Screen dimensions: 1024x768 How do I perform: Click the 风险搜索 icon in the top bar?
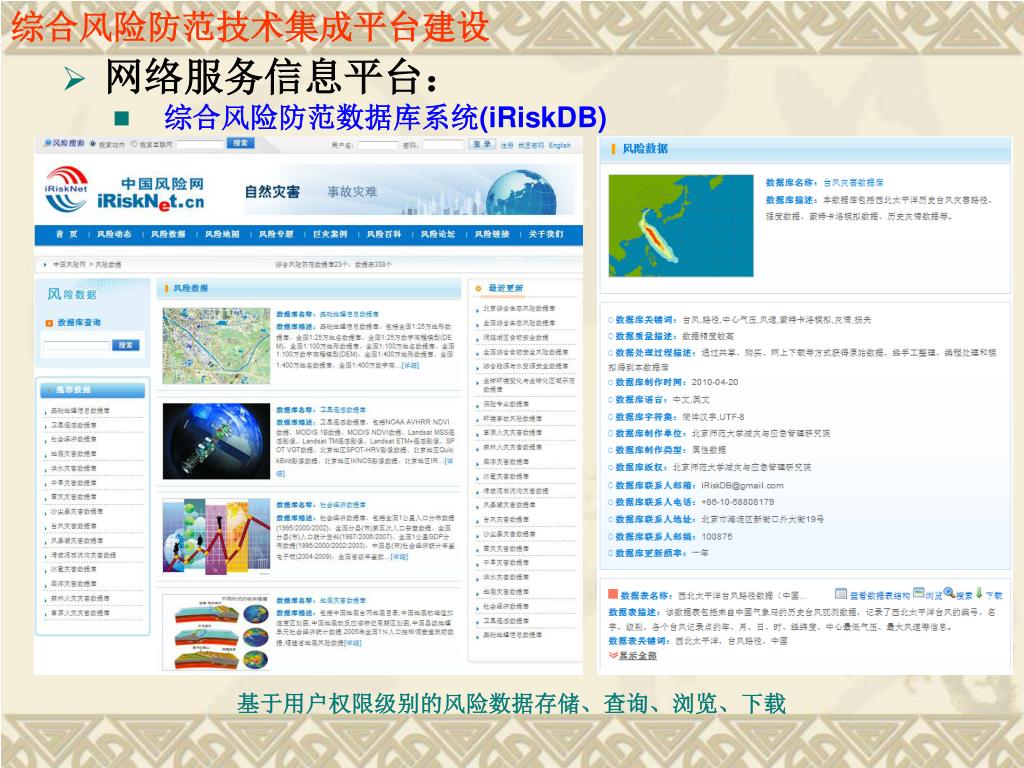click(x=48, y=143)
